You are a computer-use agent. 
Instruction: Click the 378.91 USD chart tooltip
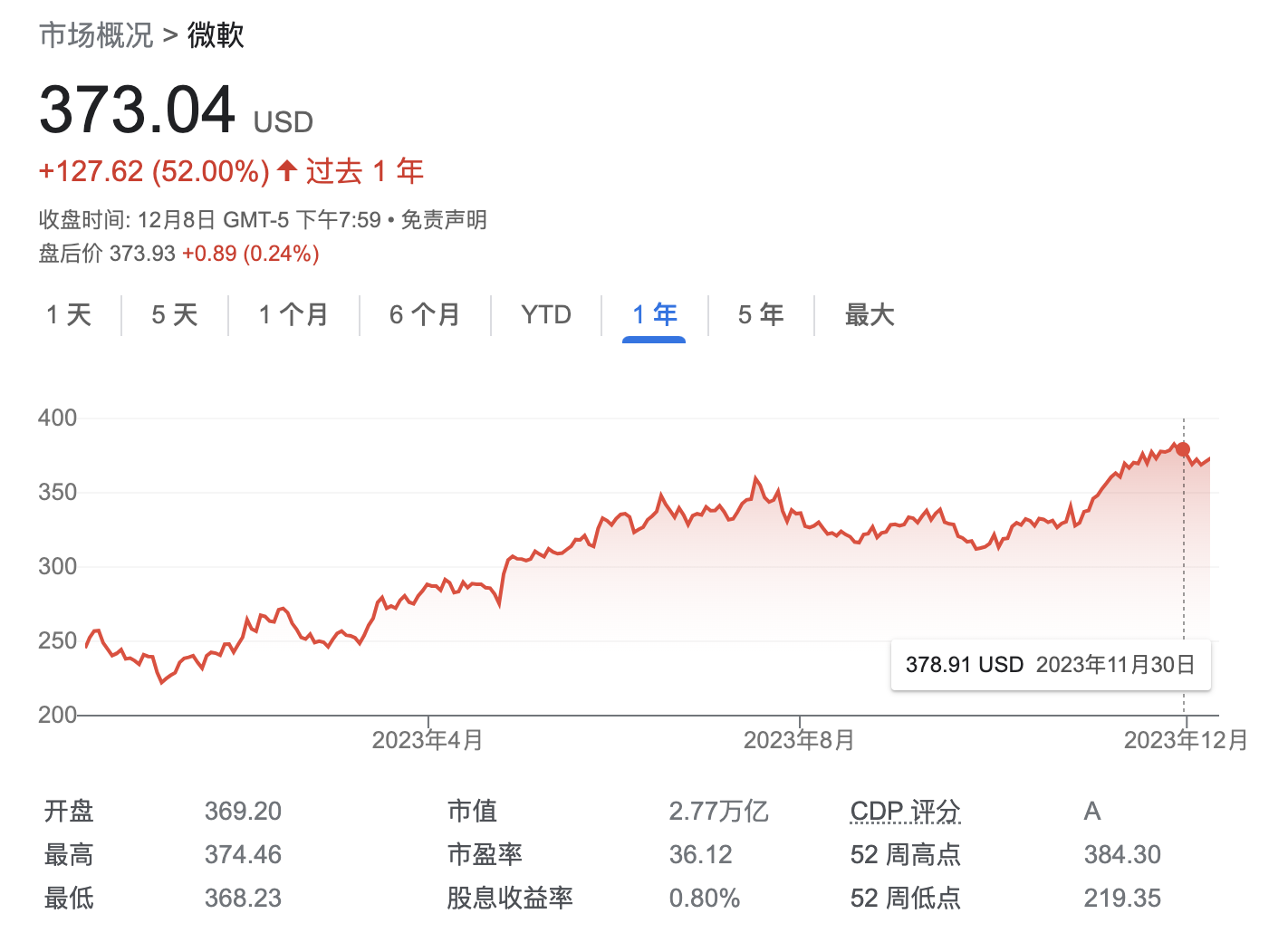pyautogui.click(x=1051, y=665)
